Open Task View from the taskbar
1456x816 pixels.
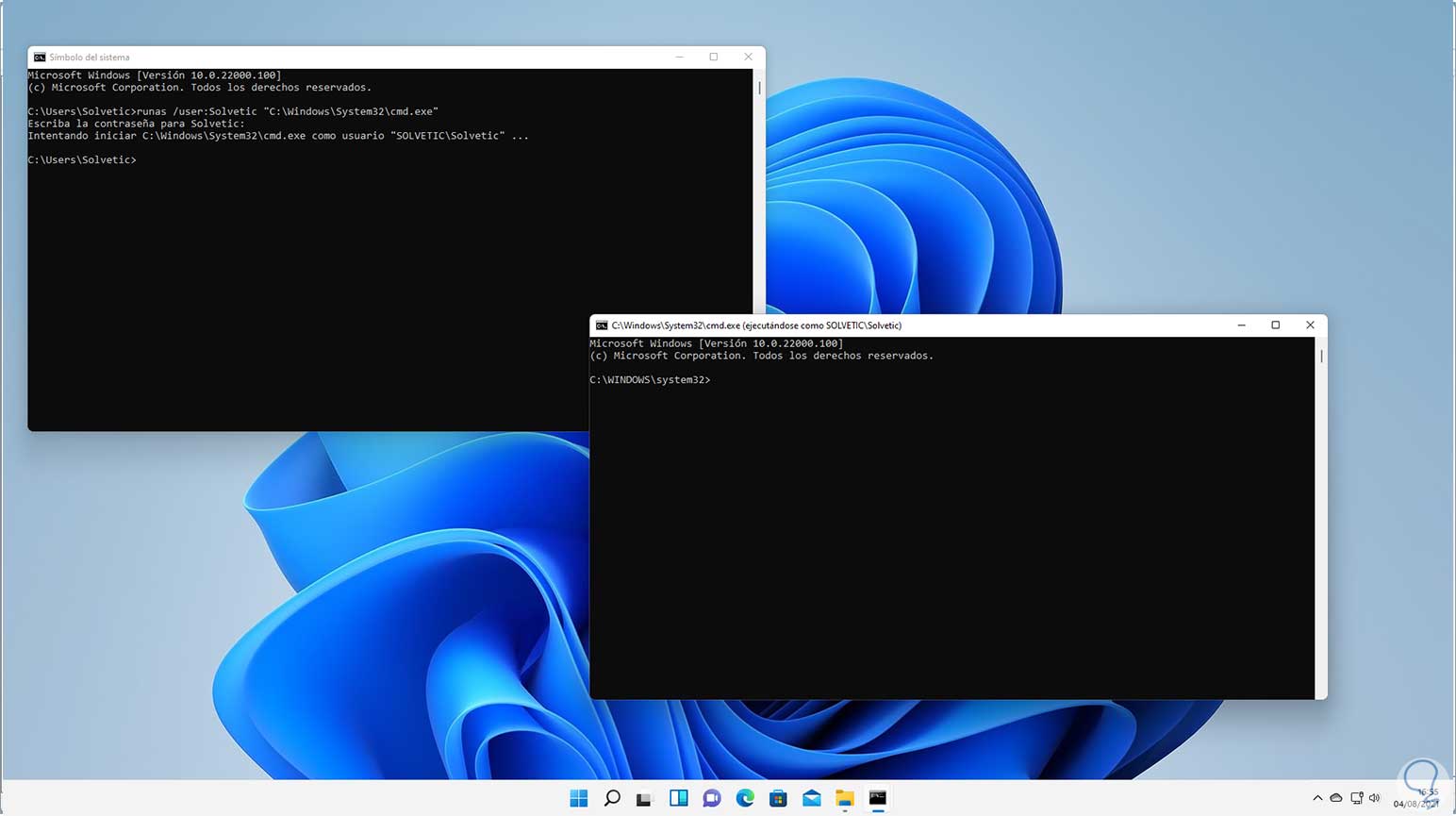(644, 798)
